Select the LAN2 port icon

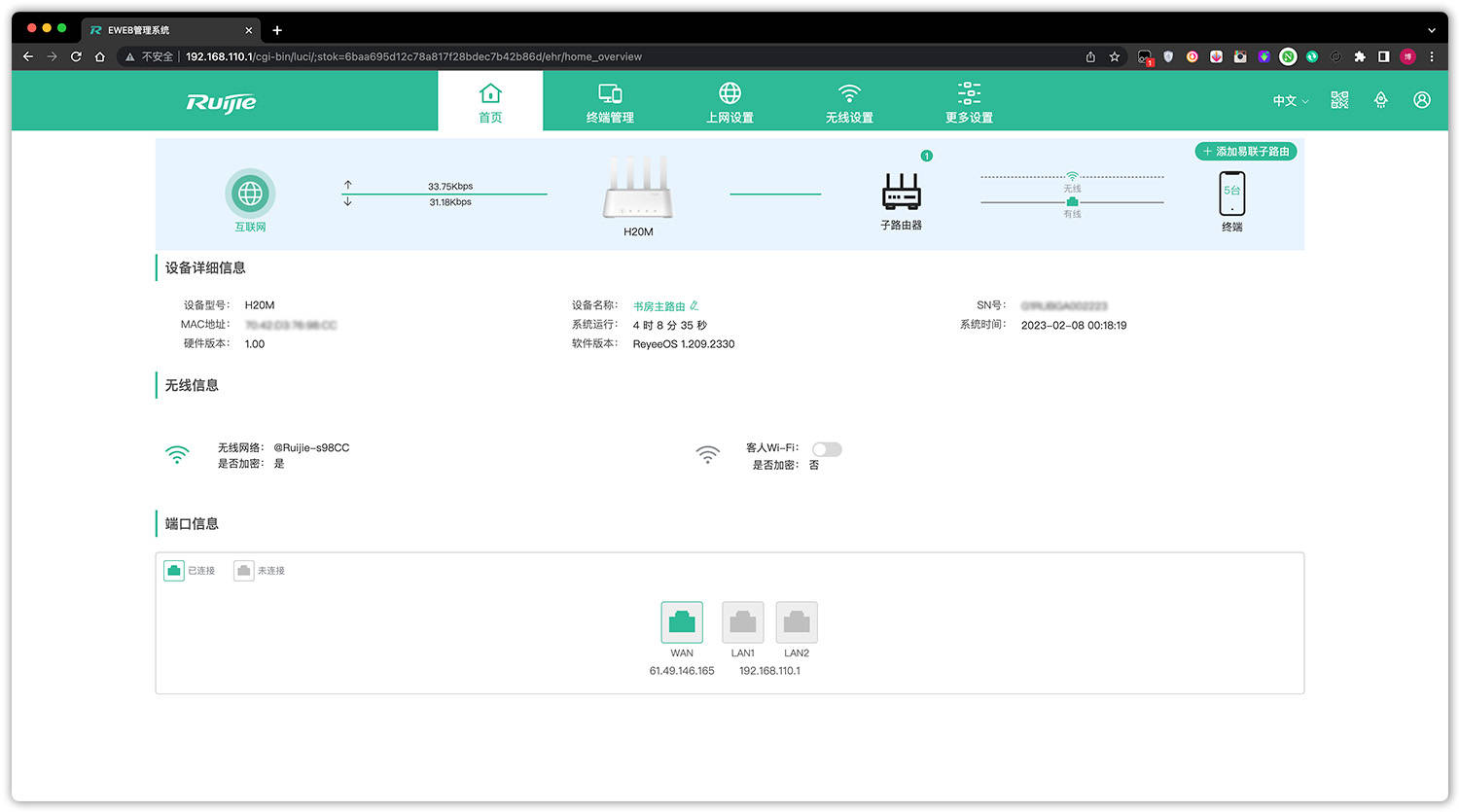[797, 621]
